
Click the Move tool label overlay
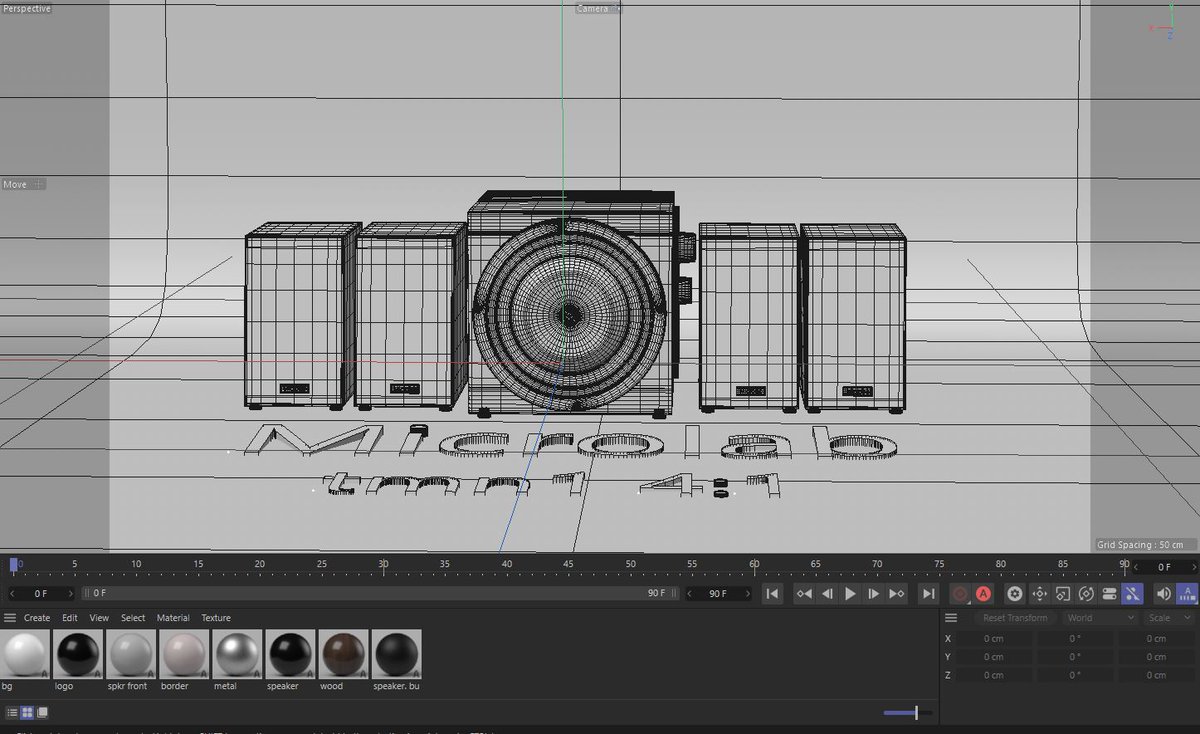click(15, 184)
